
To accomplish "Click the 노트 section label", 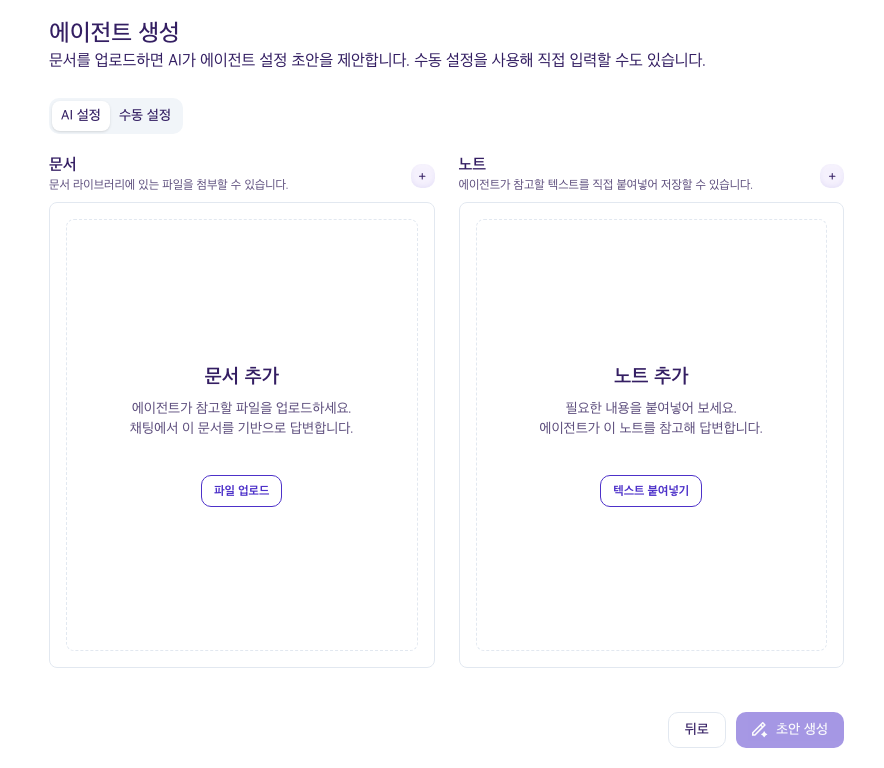I will coord(472,164).
